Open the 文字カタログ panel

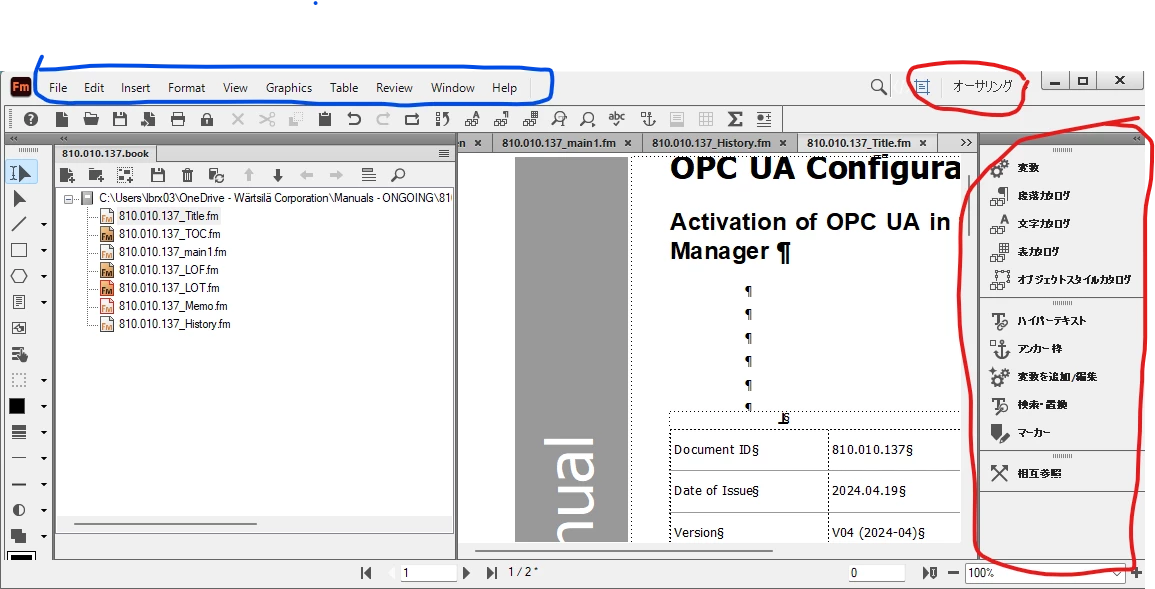(x=1044, y=224)
